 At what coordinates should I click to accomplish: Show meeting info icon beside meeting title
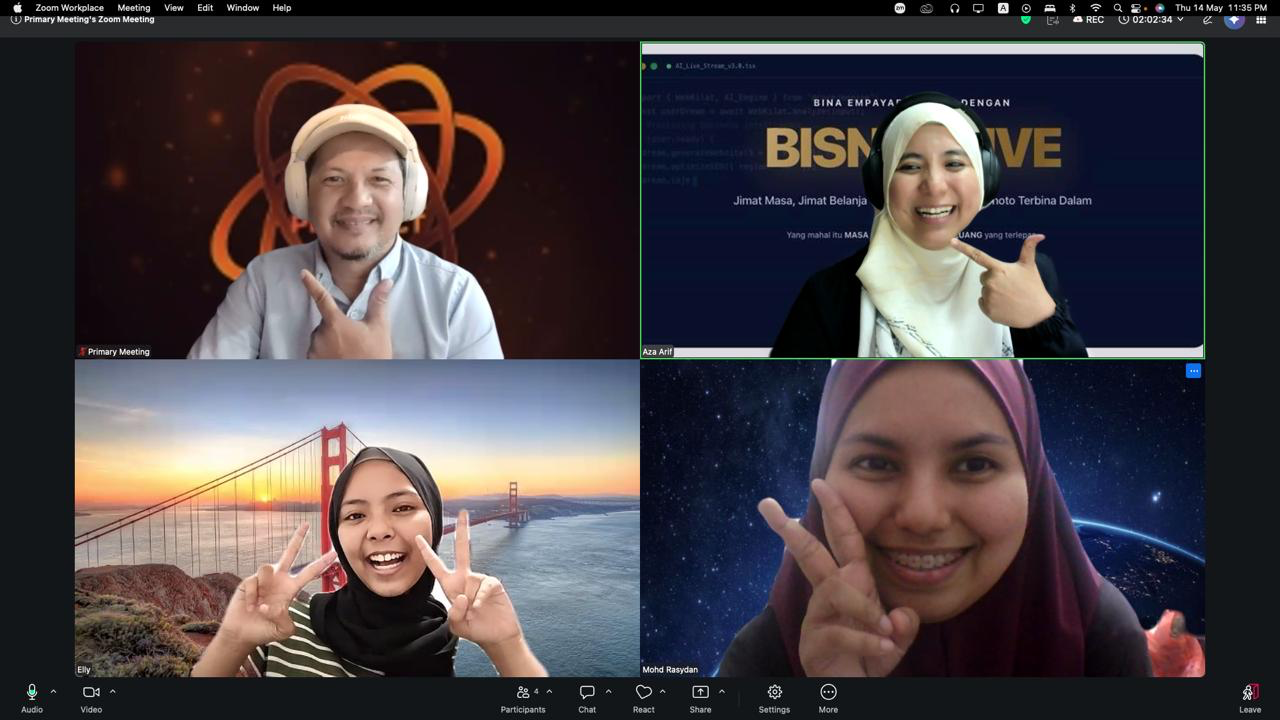click(x=16, y=19)
